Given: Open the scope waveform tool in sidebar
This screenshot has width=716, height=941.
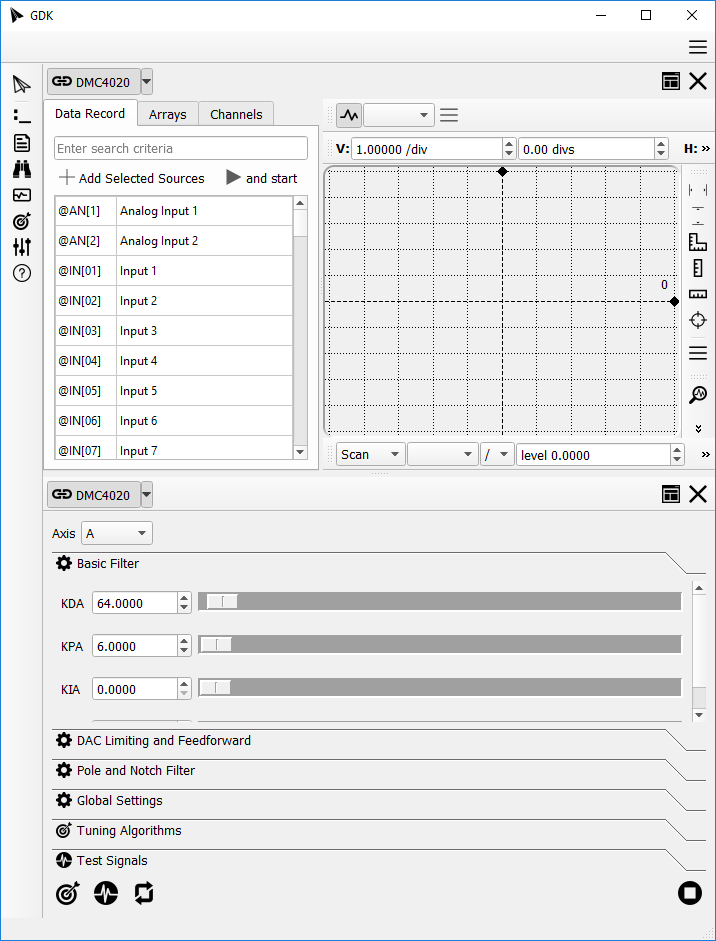Looking at the screenshot, I should tap(21, 195).
